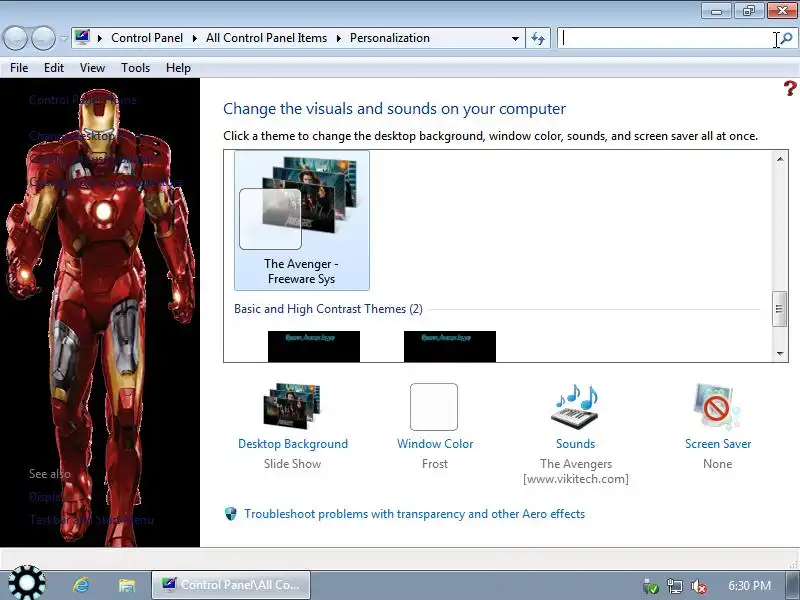Click the search magnifier icon
This screenshot has height=600, width=800.
pos(787,38)
